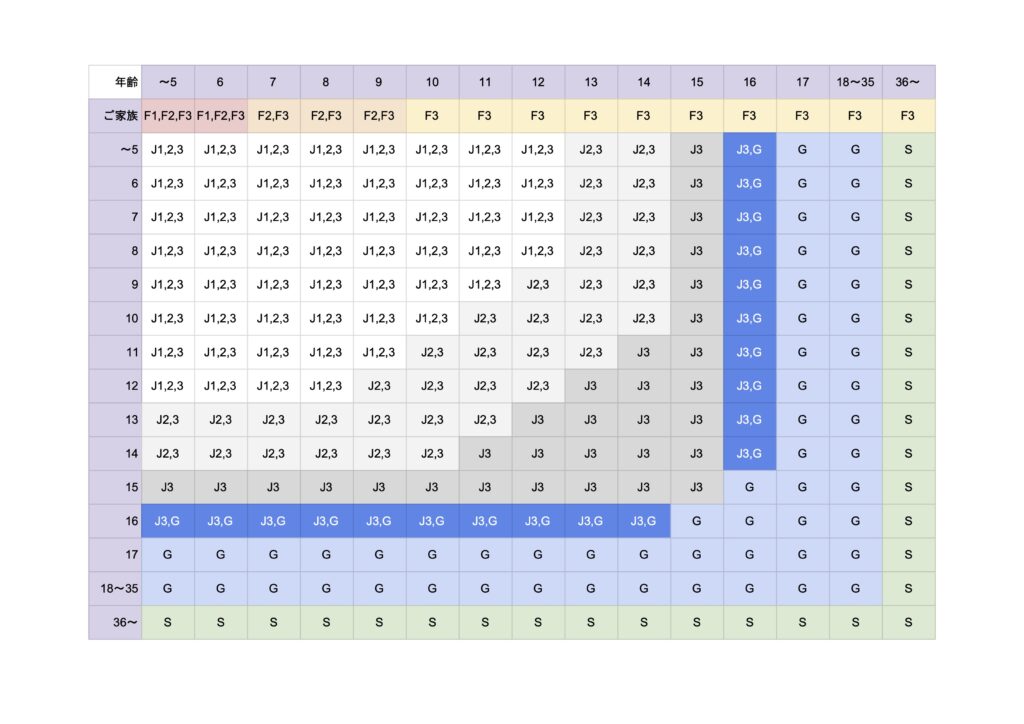Select the row header for age 15

pyautogui.click(x=115, y=487)
